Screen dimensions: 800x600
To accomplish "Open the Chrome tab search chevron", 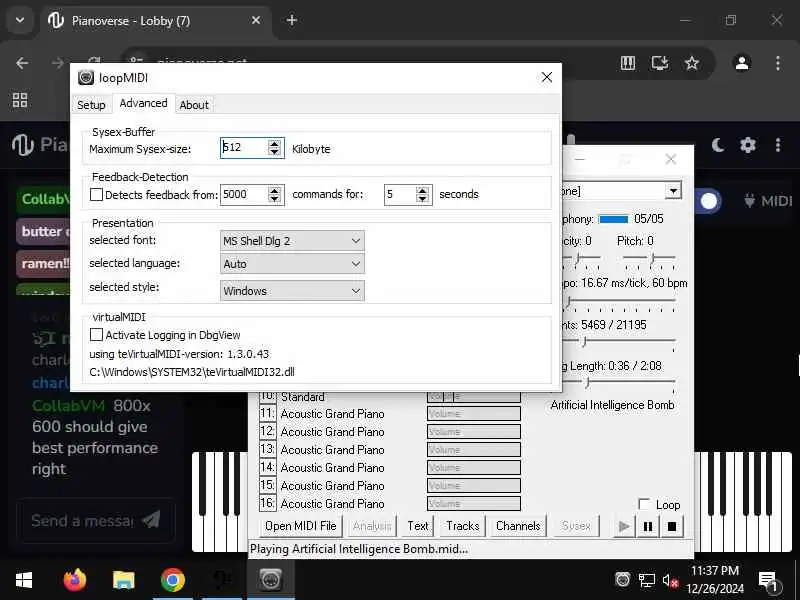I will (x=20, y=20).
